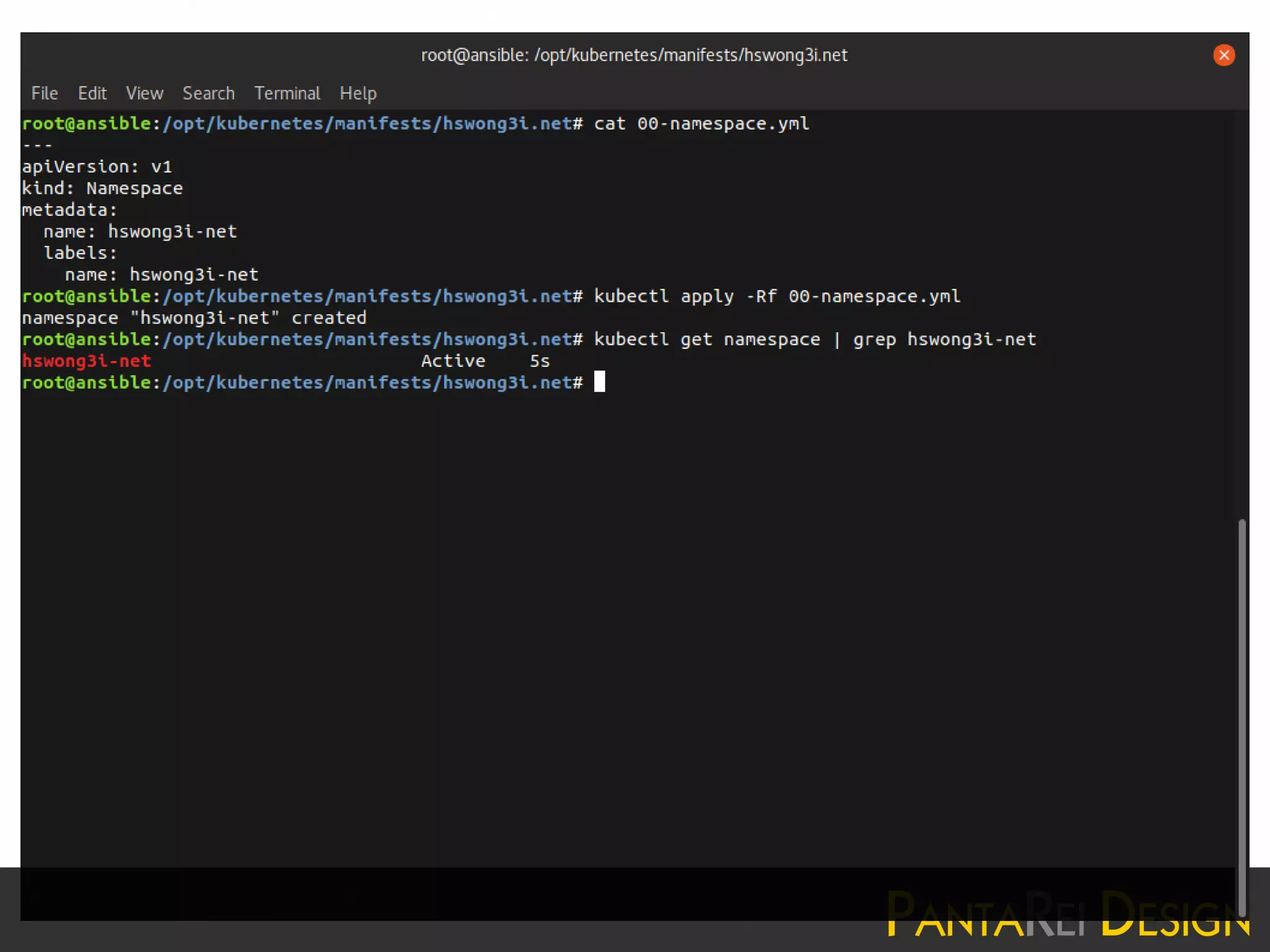Screen dimensions: 1270x952
Task: Open the File menu
Action: coord(45,93)
